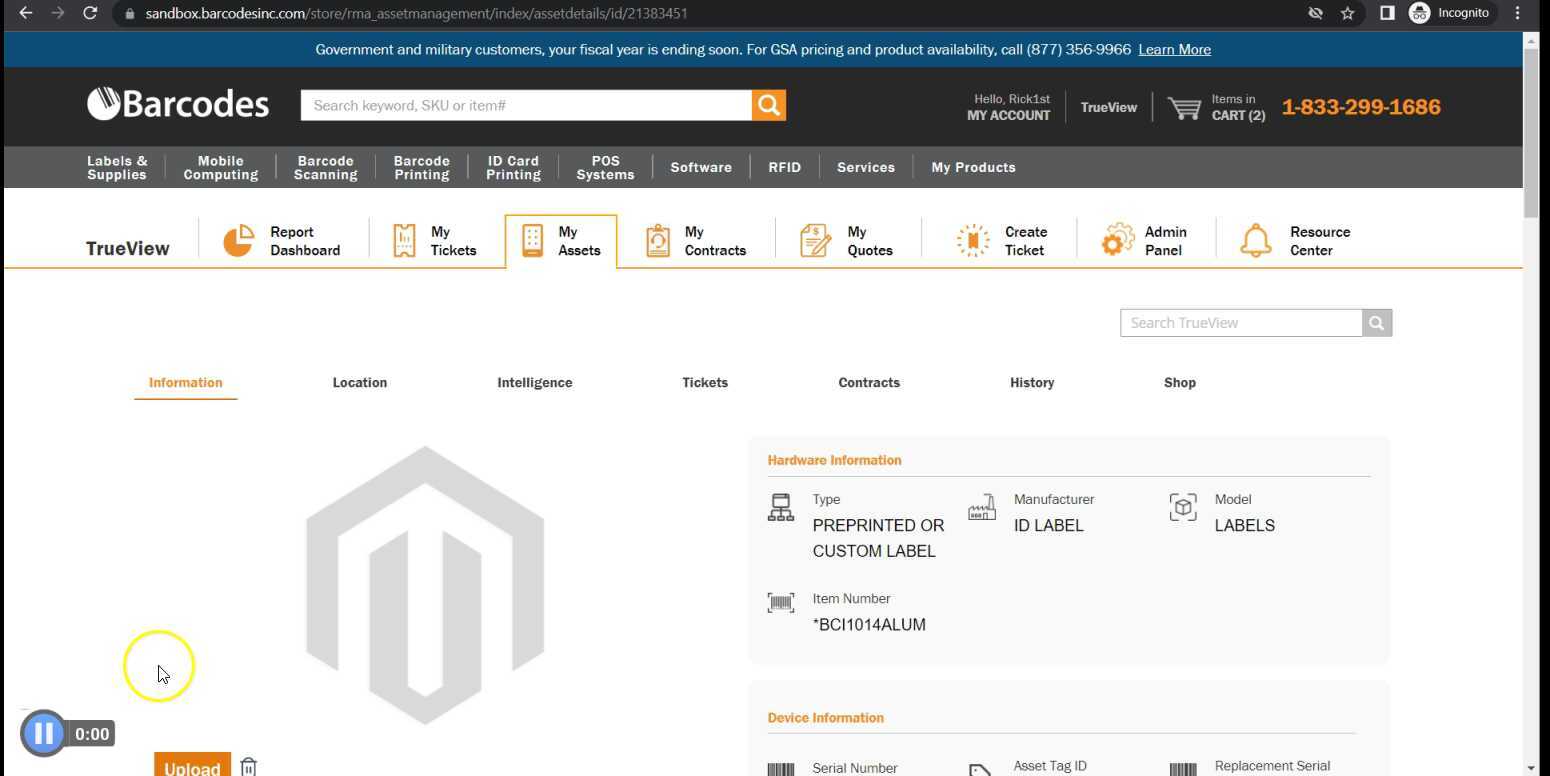Open the Report Dashboard pie chart icon
The width and height of the screenshot is (1550, 776).
[x=238, y=241]
